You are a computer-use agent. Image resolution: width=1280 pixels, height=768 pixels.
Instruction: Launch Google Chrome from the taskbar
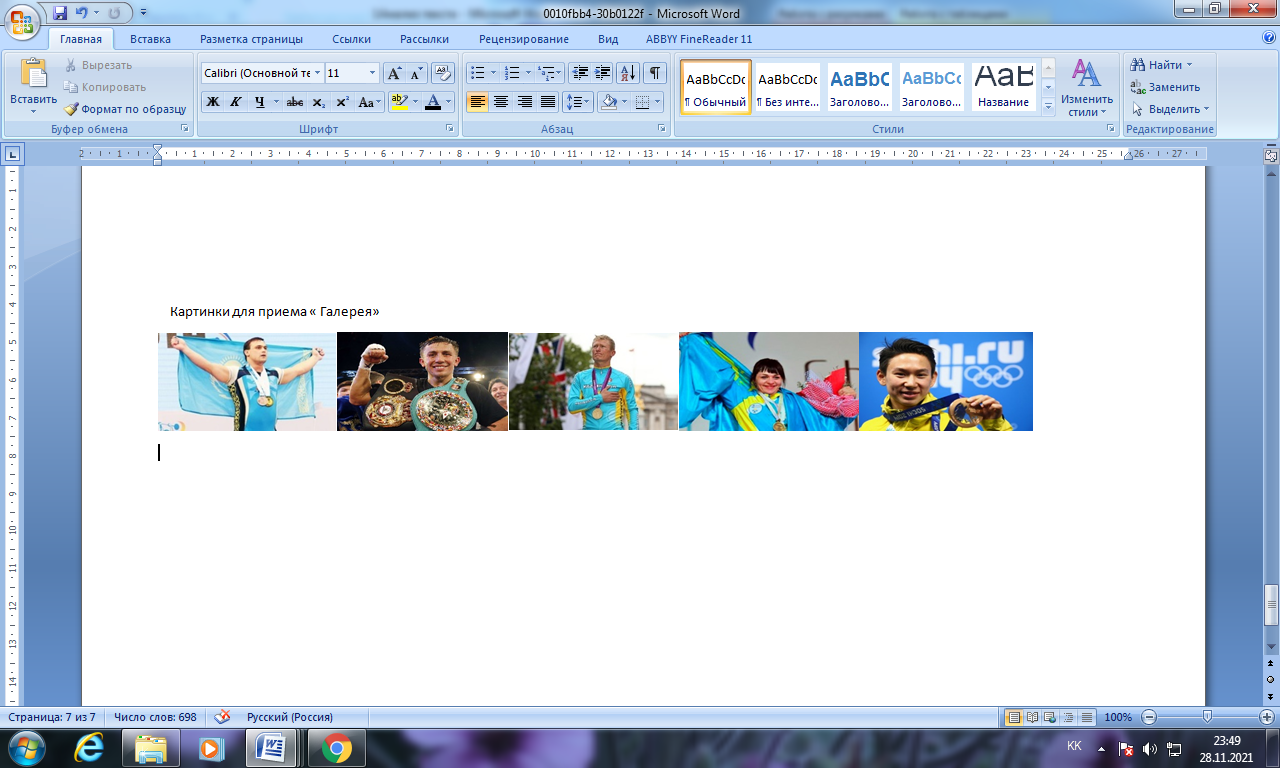pos(336,748)
